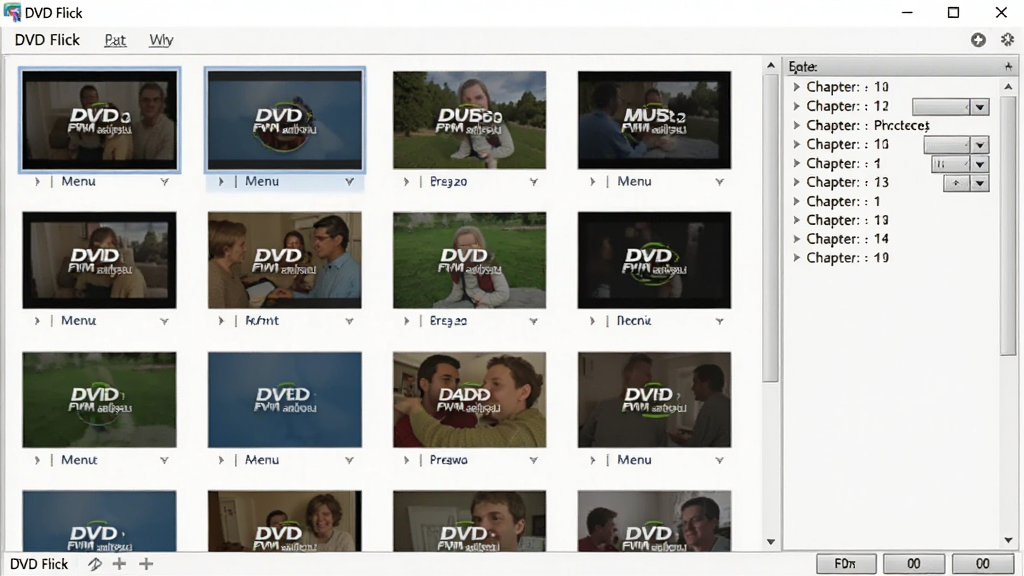Select the DUB thumbnail with girl on grass
1024x576 pixels.
470,120
